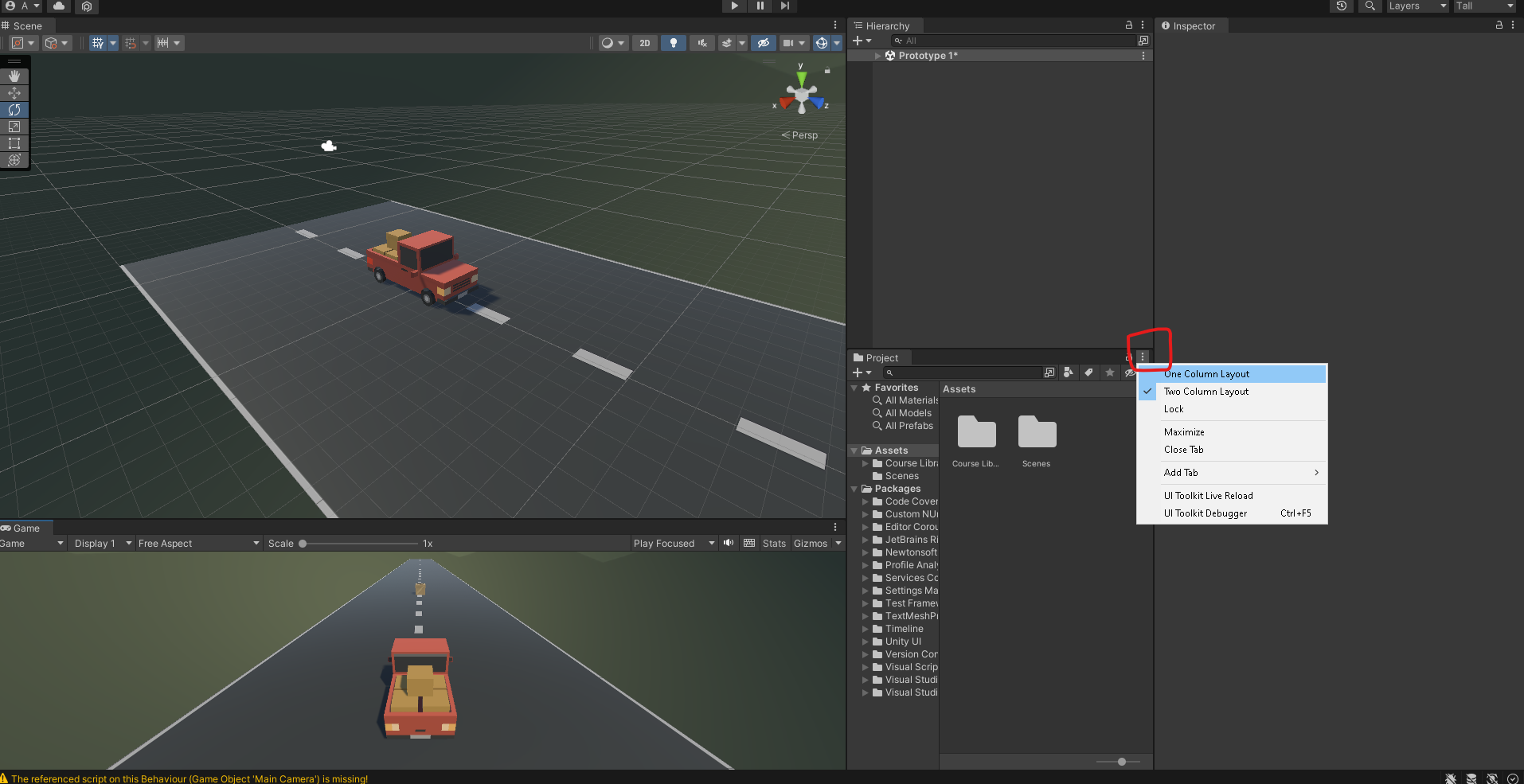Open Scene camera settings
The image size is (1524, 784).
(x=794, y=43)
